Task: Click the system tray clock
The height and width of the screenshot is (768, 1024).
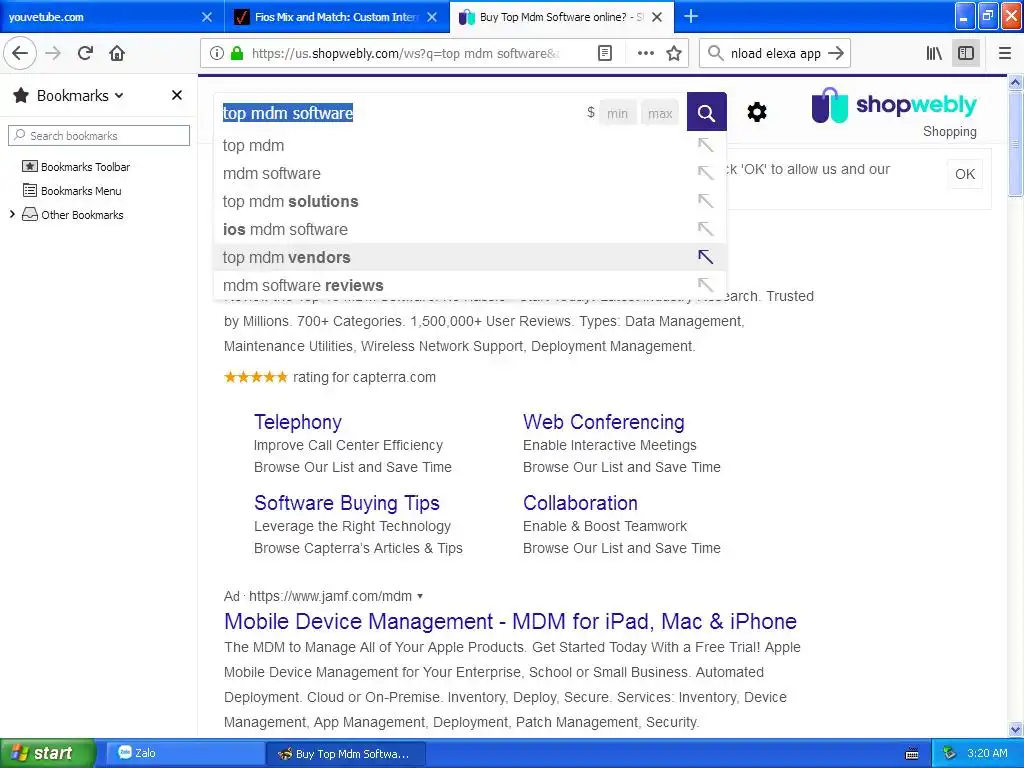Action: [x=987, y=753]
